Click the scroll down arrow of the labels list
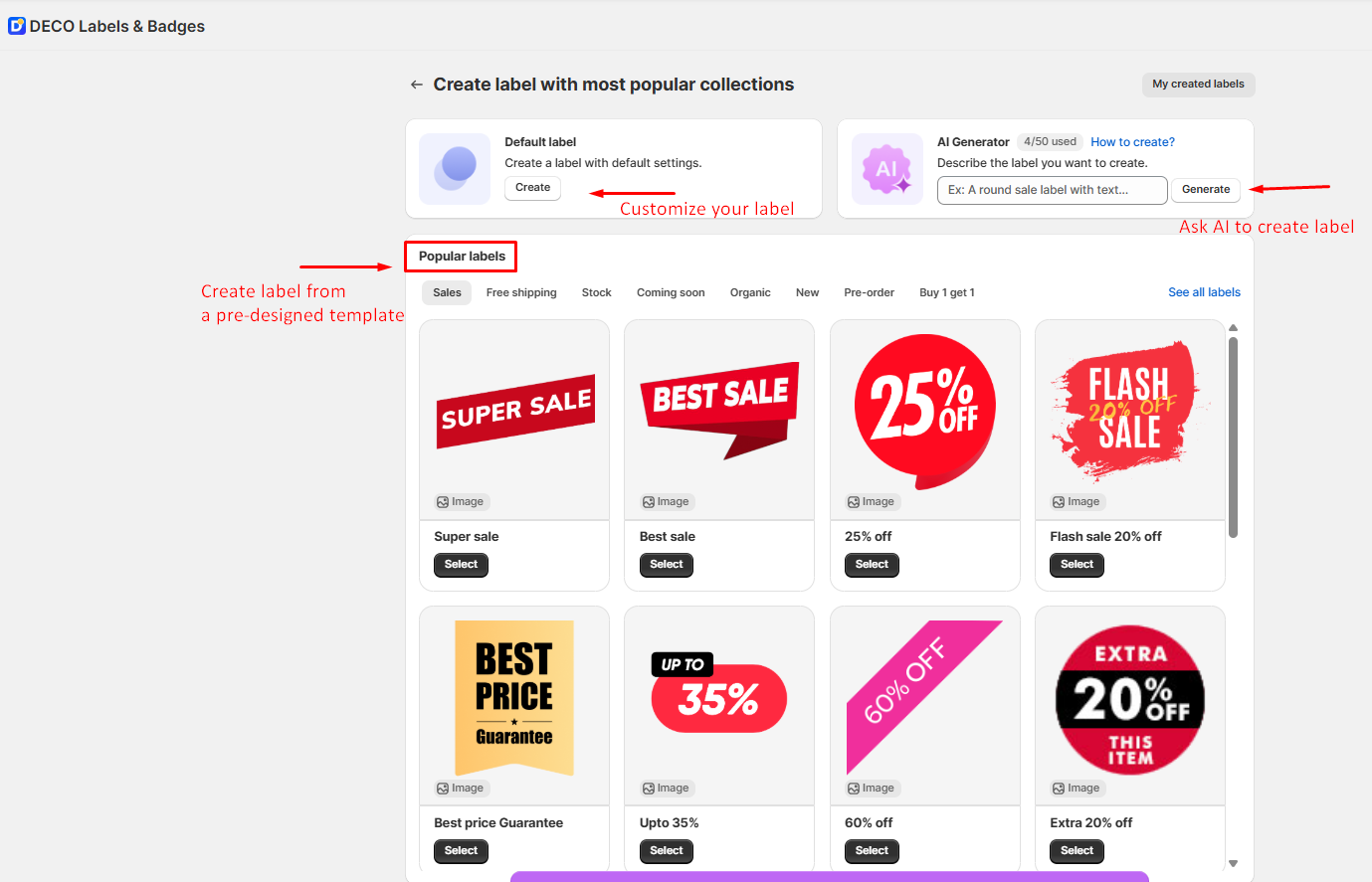This screenshot has width=1372, height=882. [1234, 863]
